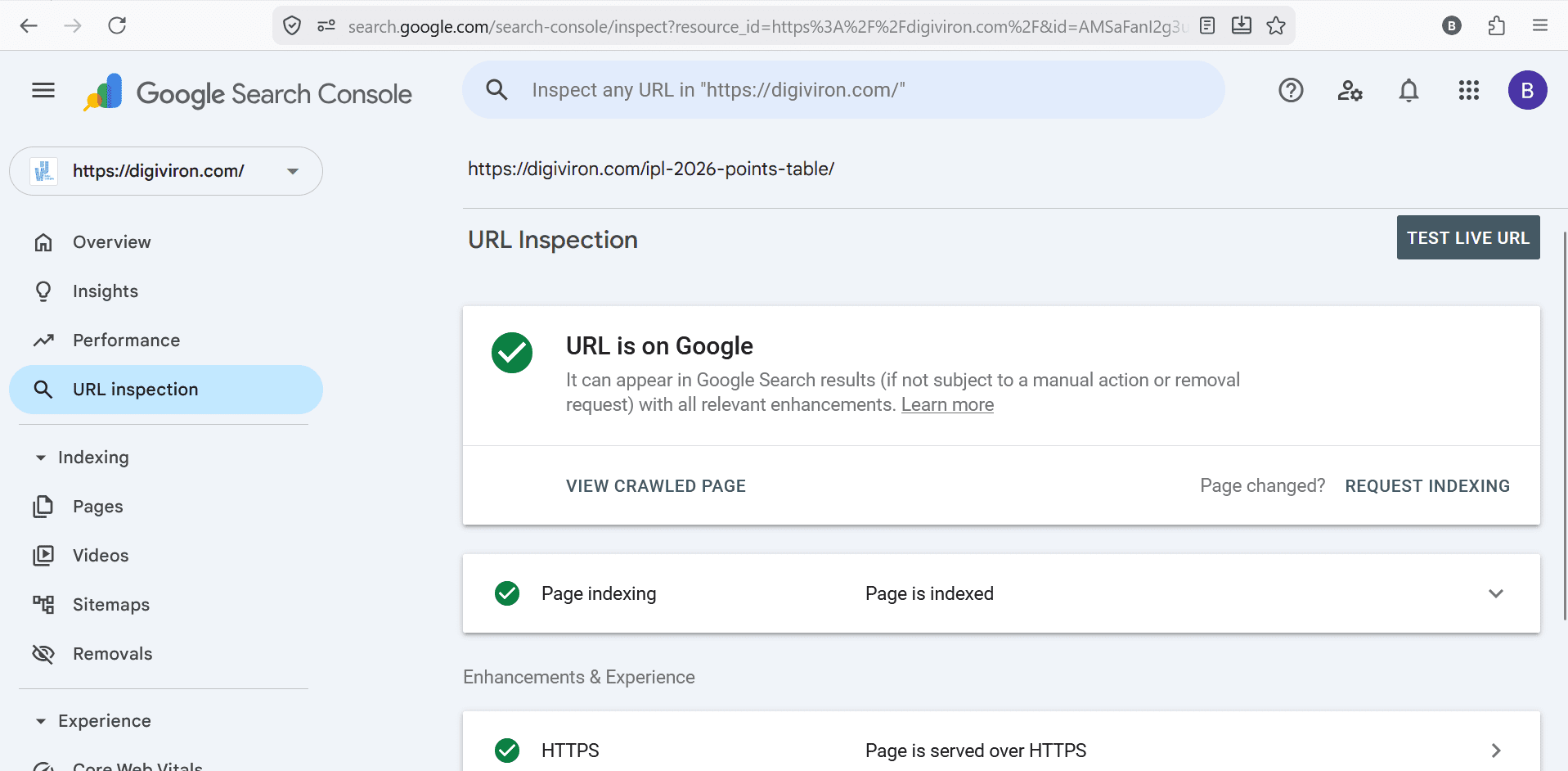Follow the Learn more link
Viewport: 1568px width, 771px height.
(x=947, y=405)
